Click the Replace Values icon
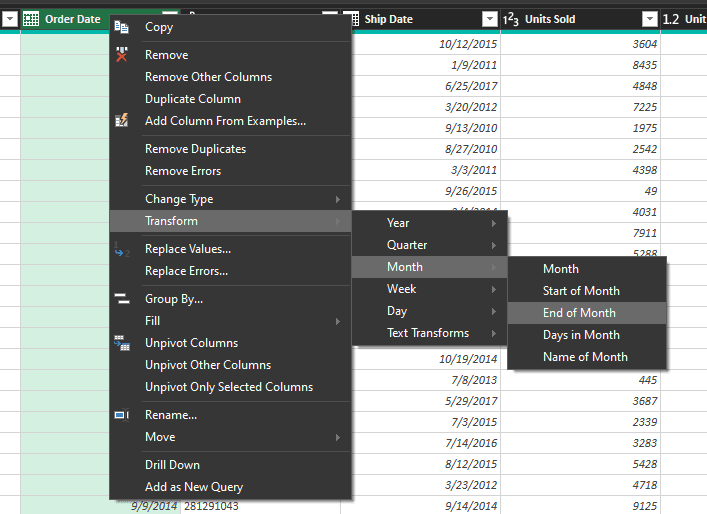 click(x=122, y=249)
